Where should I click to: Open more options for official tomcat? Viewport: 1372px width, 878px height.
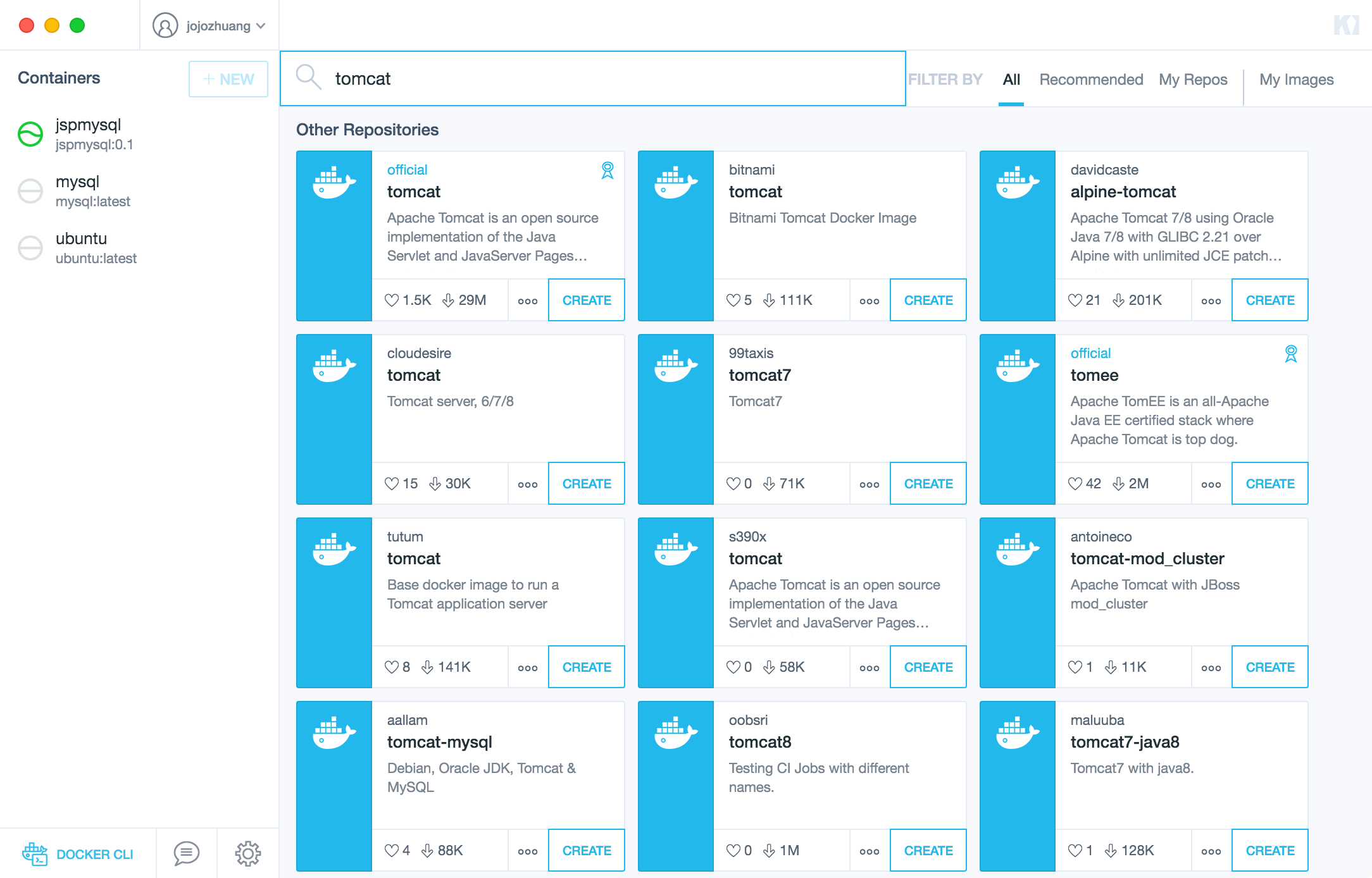(528, 301)
